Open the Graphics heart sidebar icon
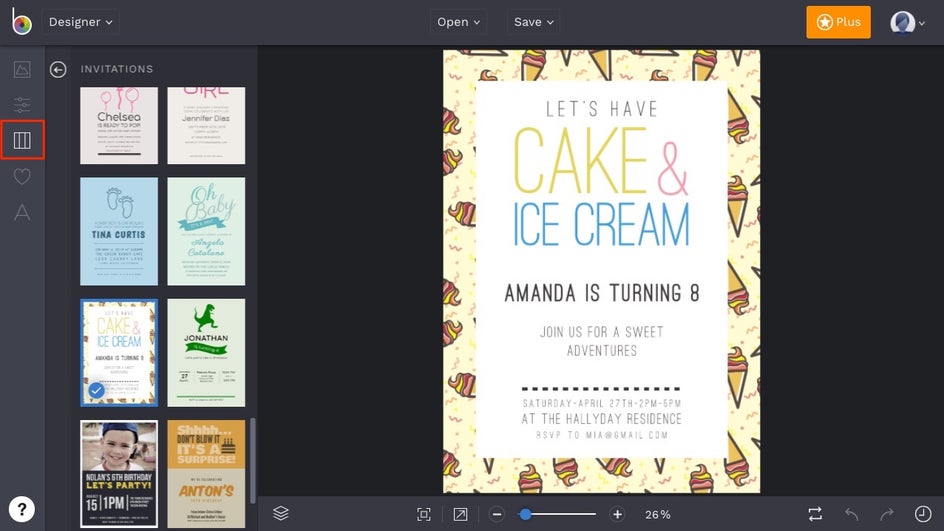 coord(22,176)
